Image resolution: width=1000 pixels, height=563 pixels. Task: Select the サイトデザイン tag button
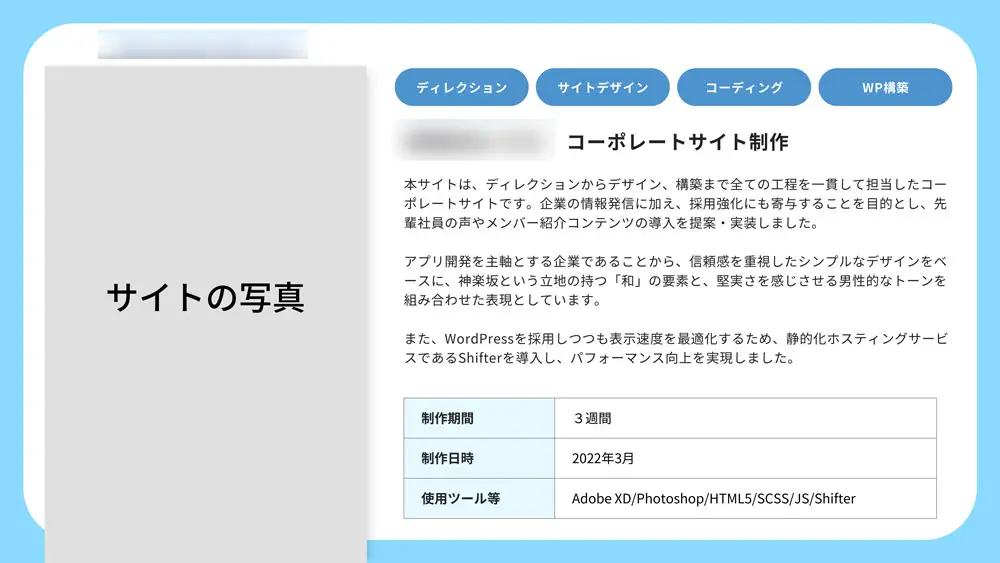pyautogui.click(x=602, y=87)
